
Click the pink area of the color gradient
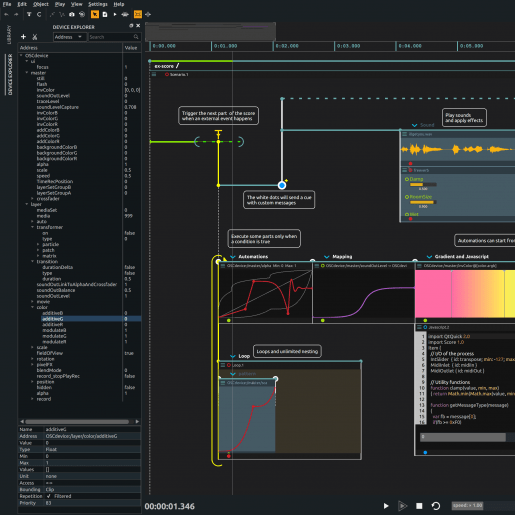(x=433, y=293)
